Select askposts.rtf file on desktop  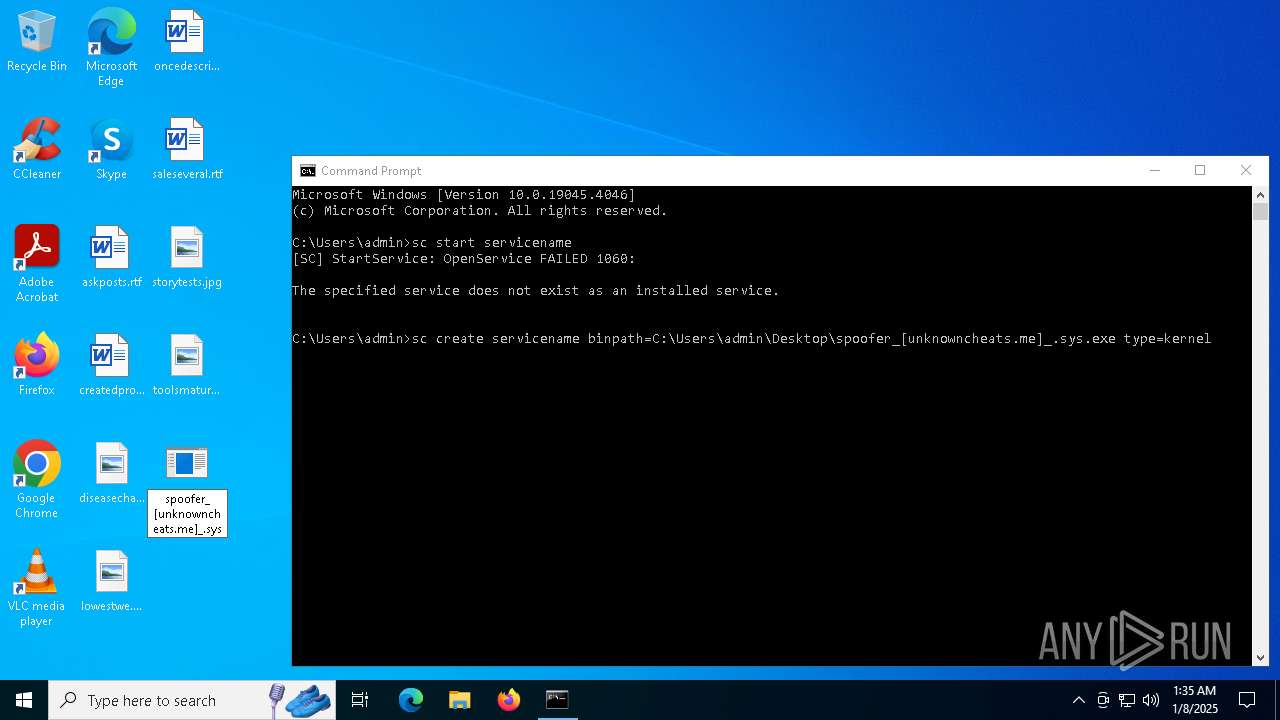coord(111,258)
